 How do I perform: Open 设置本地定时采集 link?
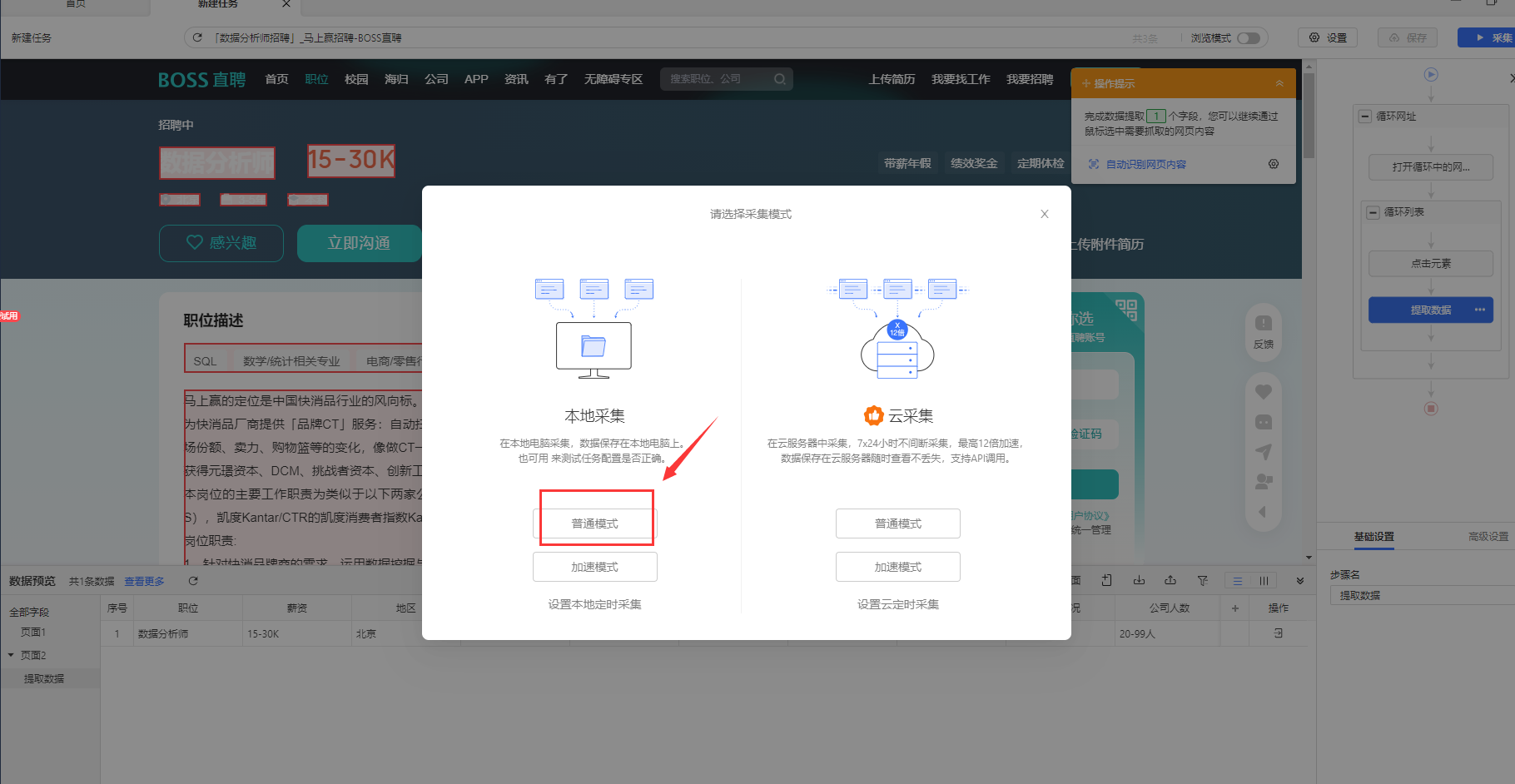(x=594, y=604)
